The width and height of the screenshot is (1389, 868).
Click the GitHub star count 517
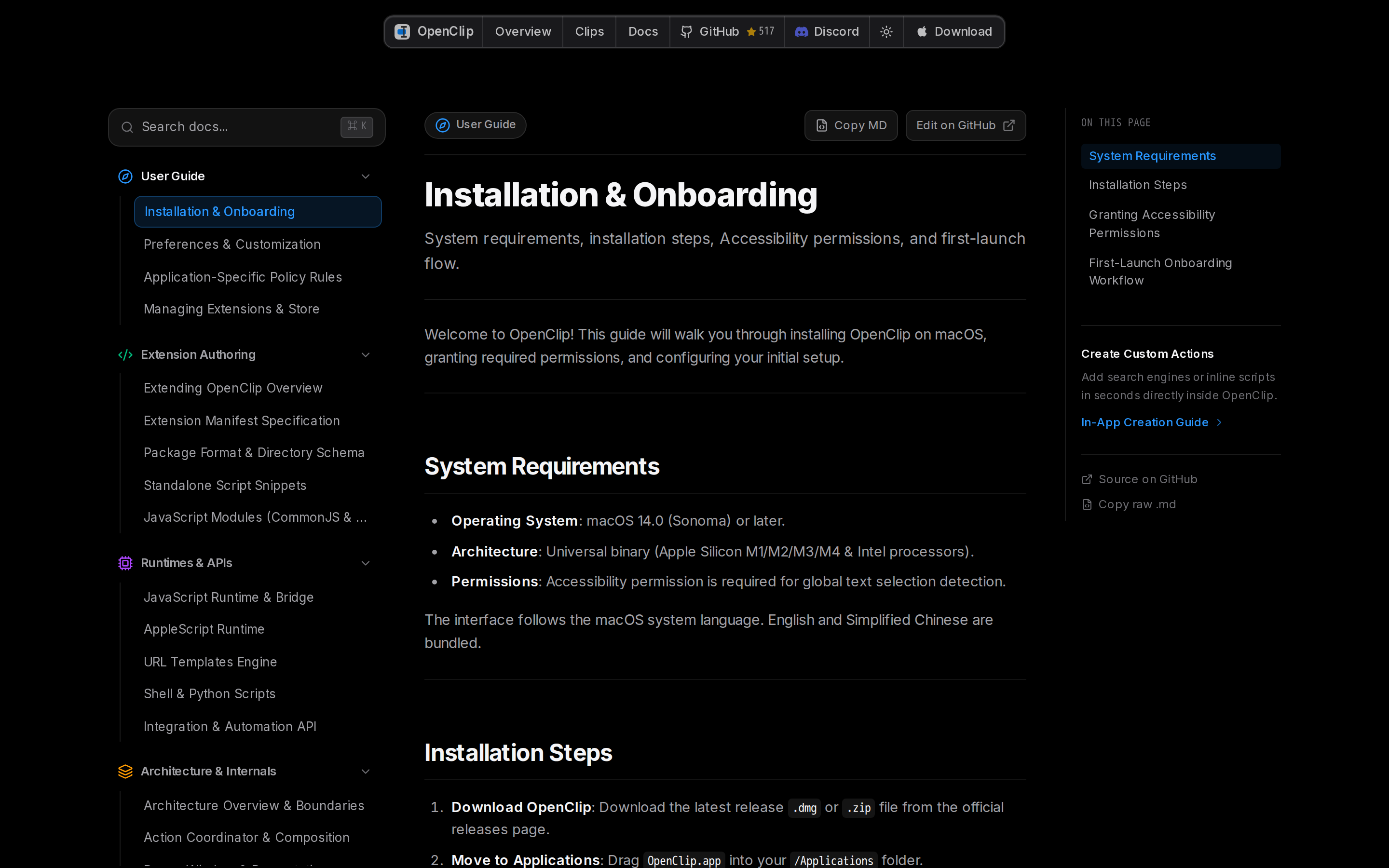(x=766, y=31)
